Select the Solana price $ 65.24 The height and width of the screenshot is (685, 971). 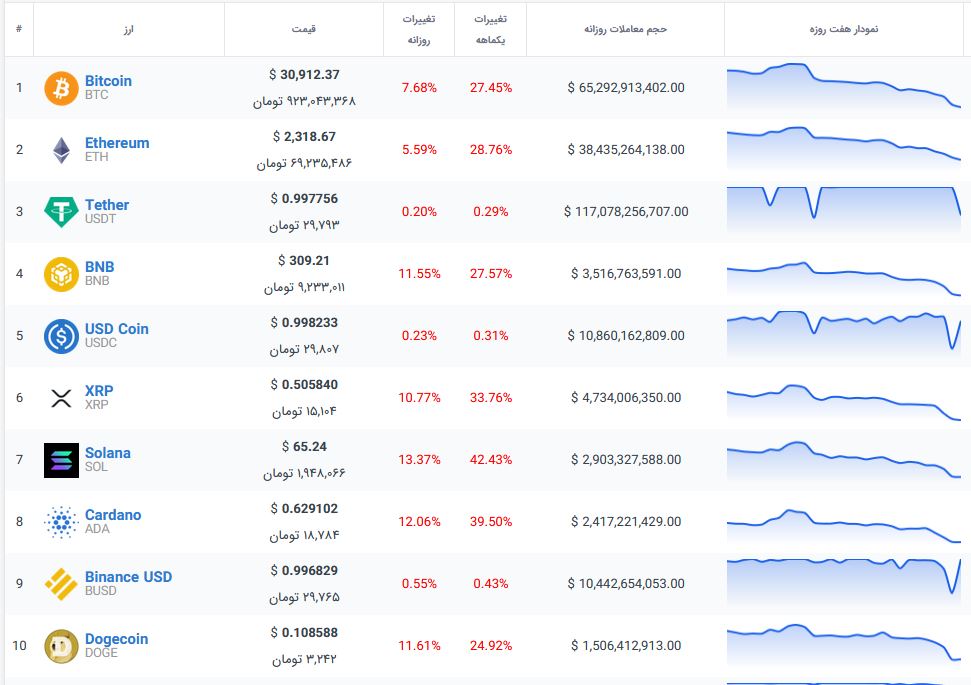(304, 447)
